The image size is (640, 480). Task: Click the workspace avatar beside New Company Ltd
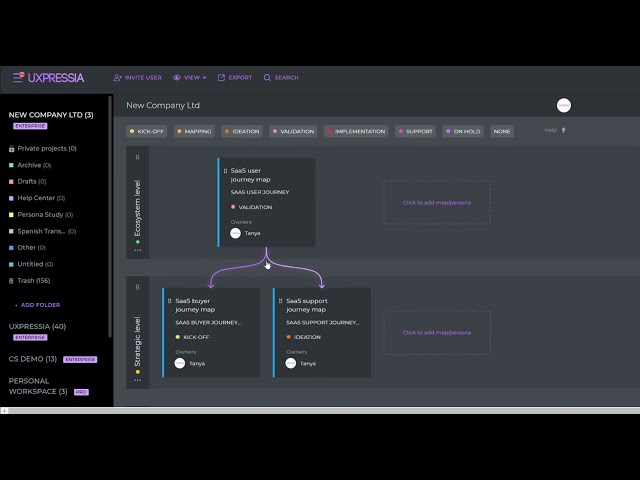(x=564, y=105)
